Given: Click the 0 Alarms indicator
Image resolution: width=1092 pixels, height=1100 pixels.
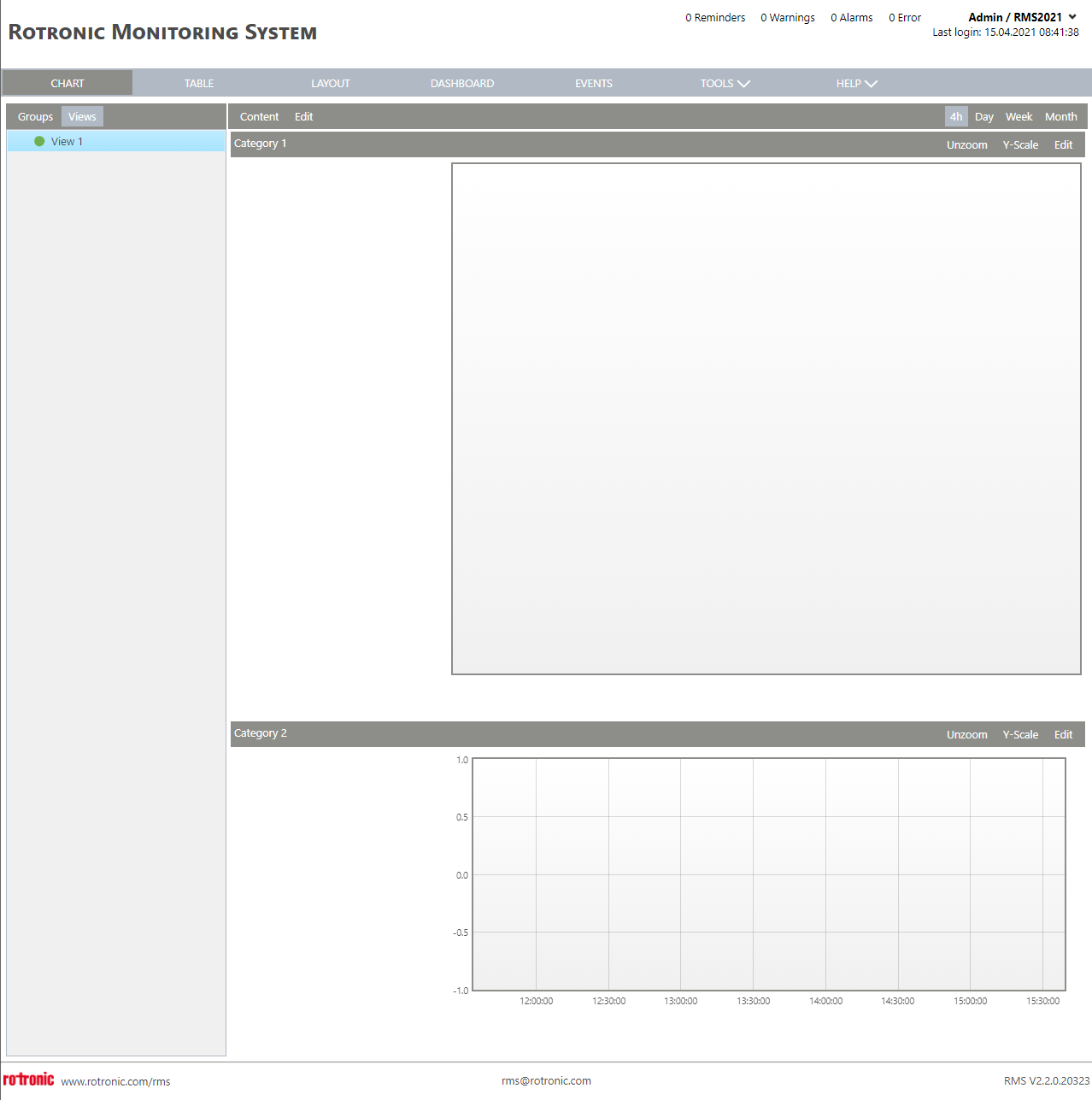Looking at the screenshot, I should click(852, 17).
